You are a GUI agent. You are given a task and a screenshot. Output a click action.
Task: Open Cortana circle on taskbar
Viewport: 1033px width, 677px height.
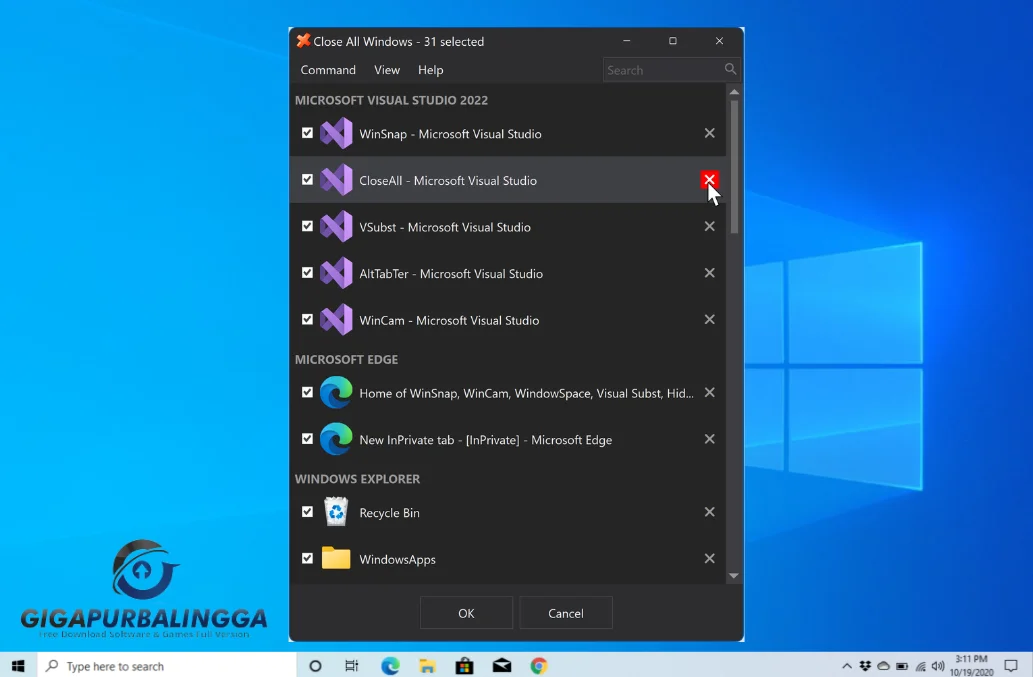click(x=316, y=666)
